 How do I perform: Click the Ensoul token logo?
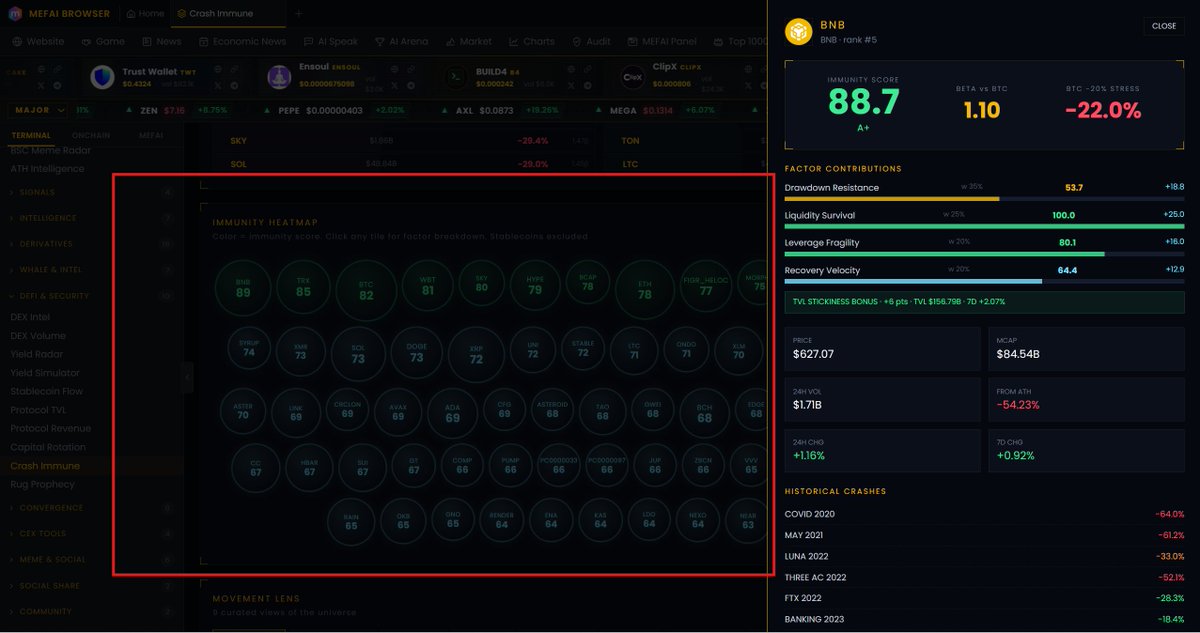280,77
